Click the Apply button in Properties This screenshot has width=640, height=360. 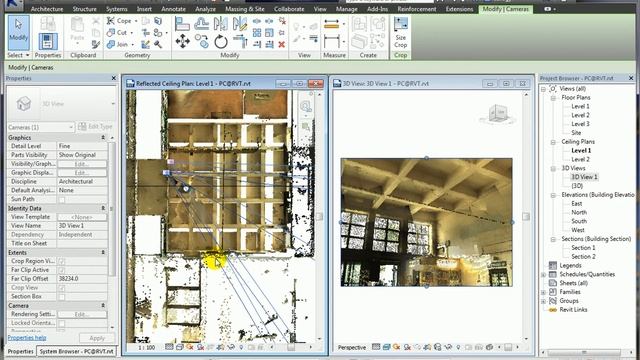pyautogui.click(x=97, y=338)
